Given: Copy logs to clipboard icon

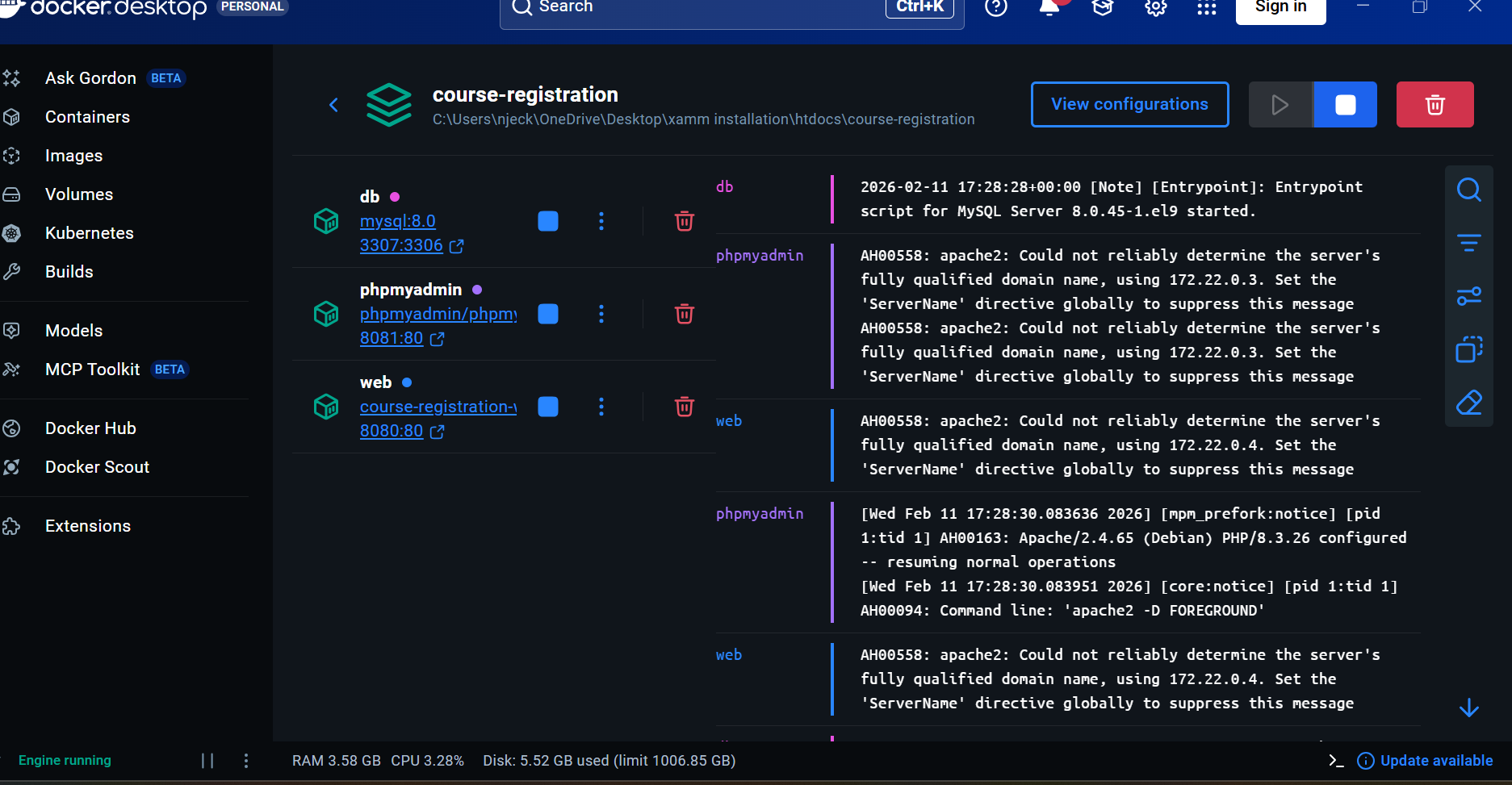Looking at the screenshot, I should (1468, 350).
